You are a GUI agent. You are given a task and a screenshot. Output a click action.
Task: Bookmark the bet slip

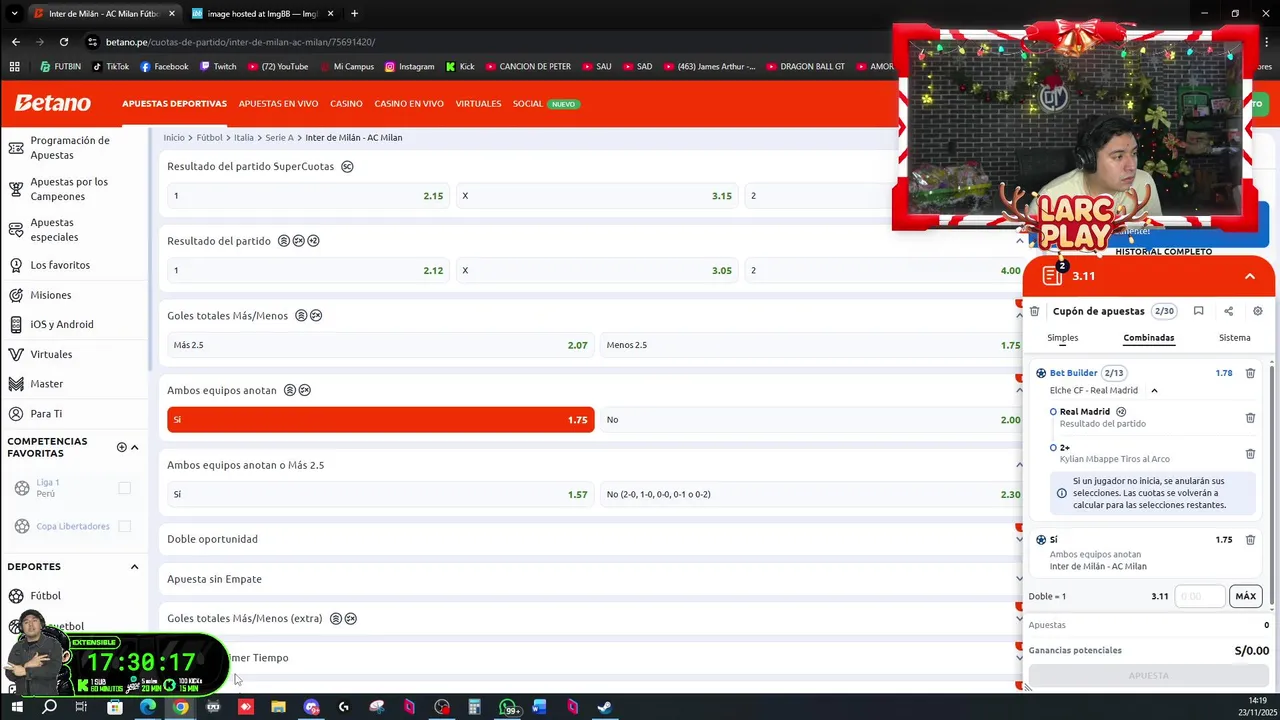pos(1198,311)
